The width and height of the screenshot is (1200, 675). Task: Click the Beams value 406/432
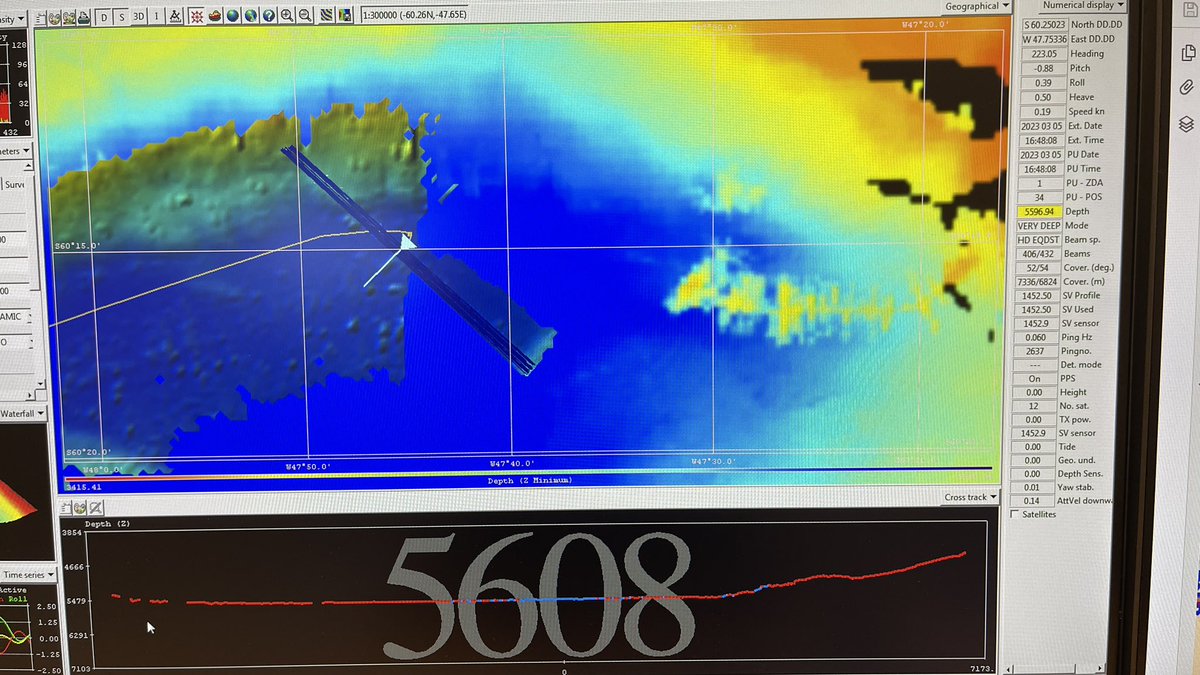tap(1038, 254)
